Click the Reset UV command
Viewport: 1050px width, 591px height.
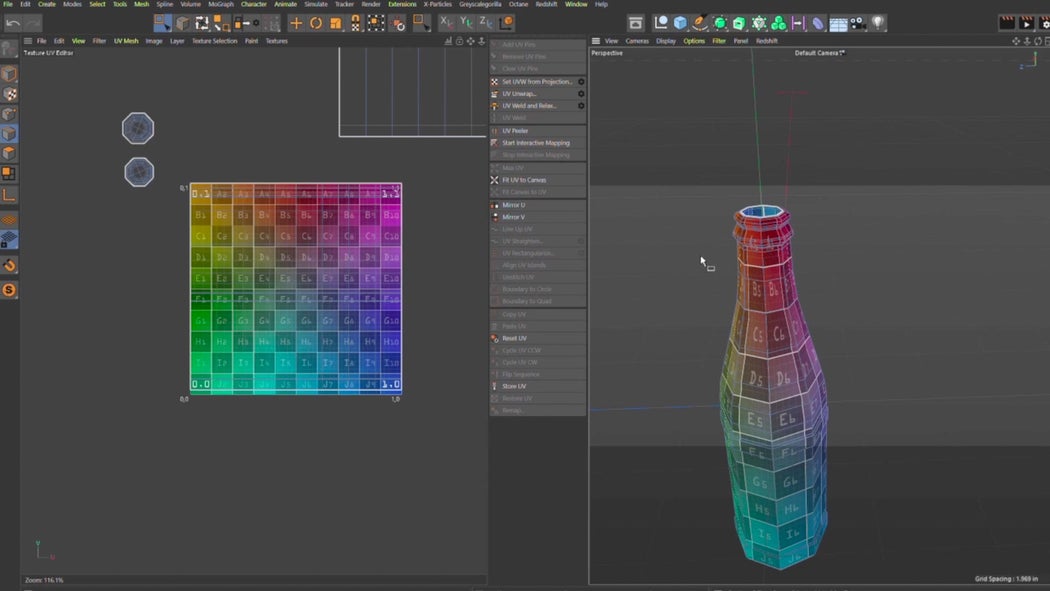[x=514, y=337]
